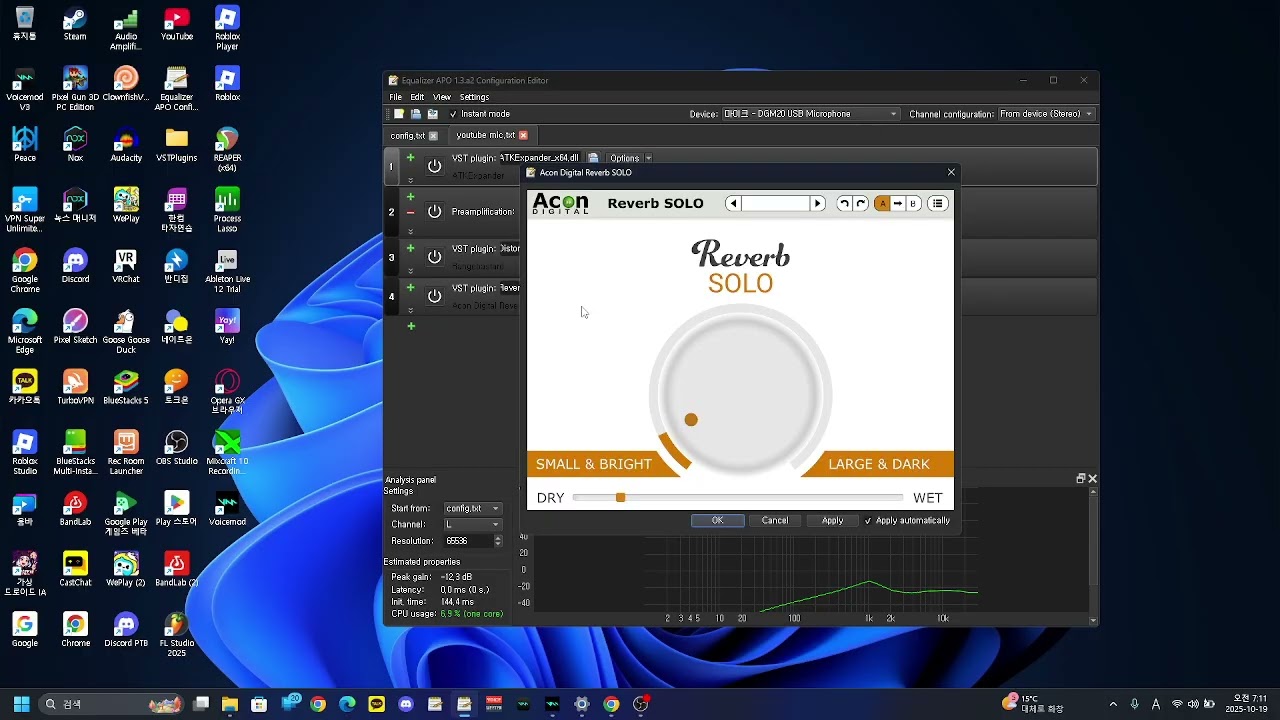Select the next preset arrow
The image size is (1280, 720).
click(818, 203)
